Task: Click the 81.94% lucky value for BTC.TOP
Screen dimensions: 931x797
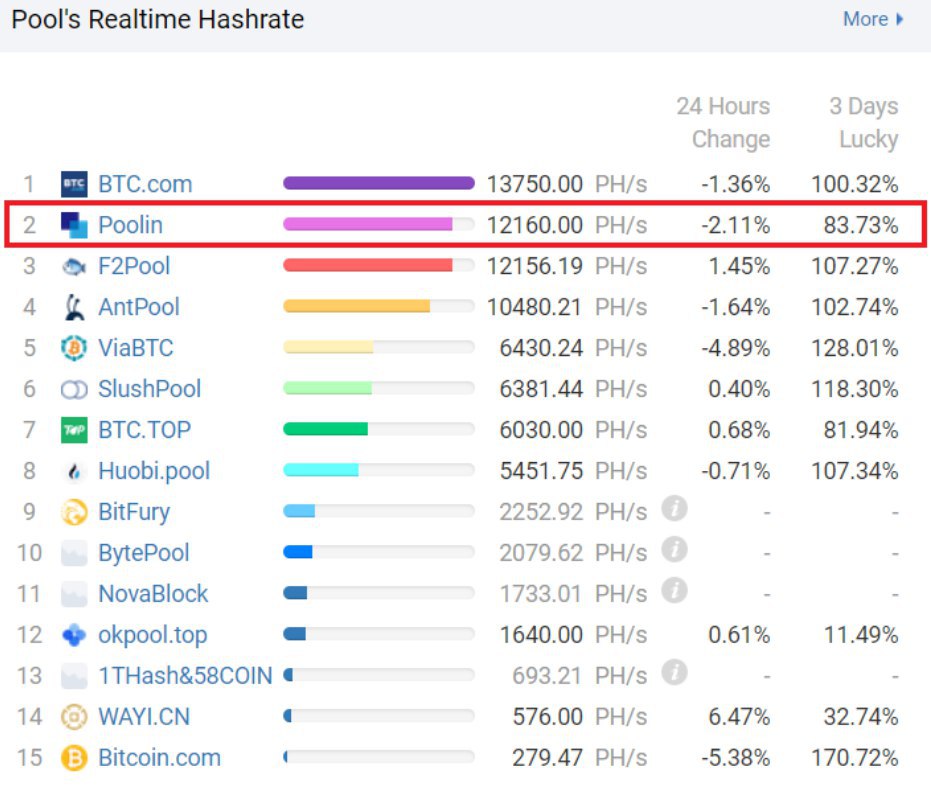Action: tap(861, 430)
